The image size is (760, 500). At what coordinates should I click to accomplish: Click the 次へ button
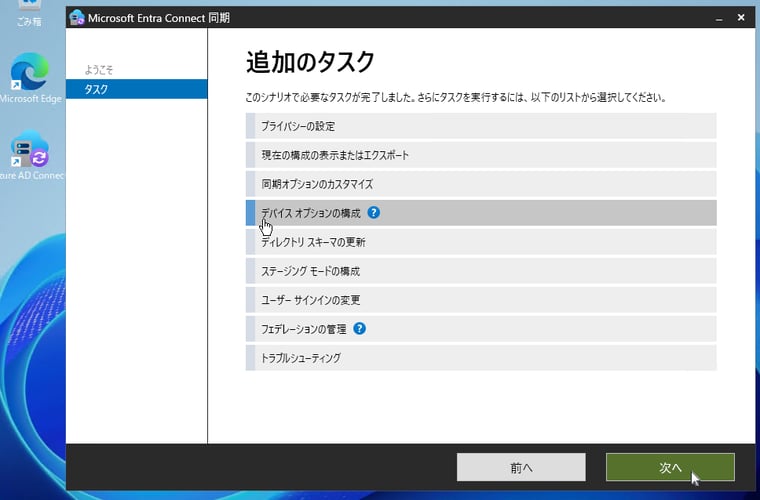[670, 468]
